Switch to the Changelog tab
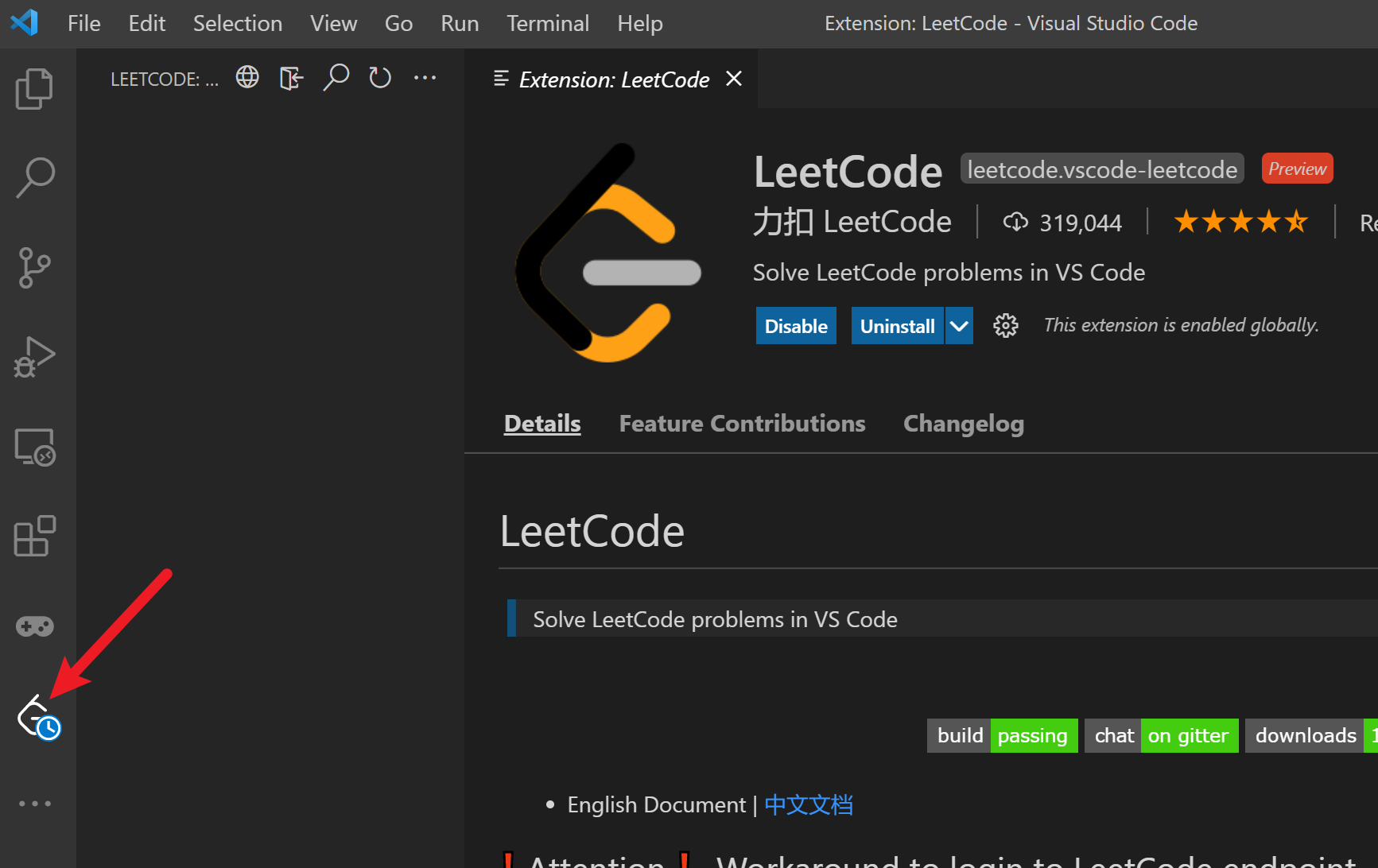1378x868 pixels. coord(964,424)
